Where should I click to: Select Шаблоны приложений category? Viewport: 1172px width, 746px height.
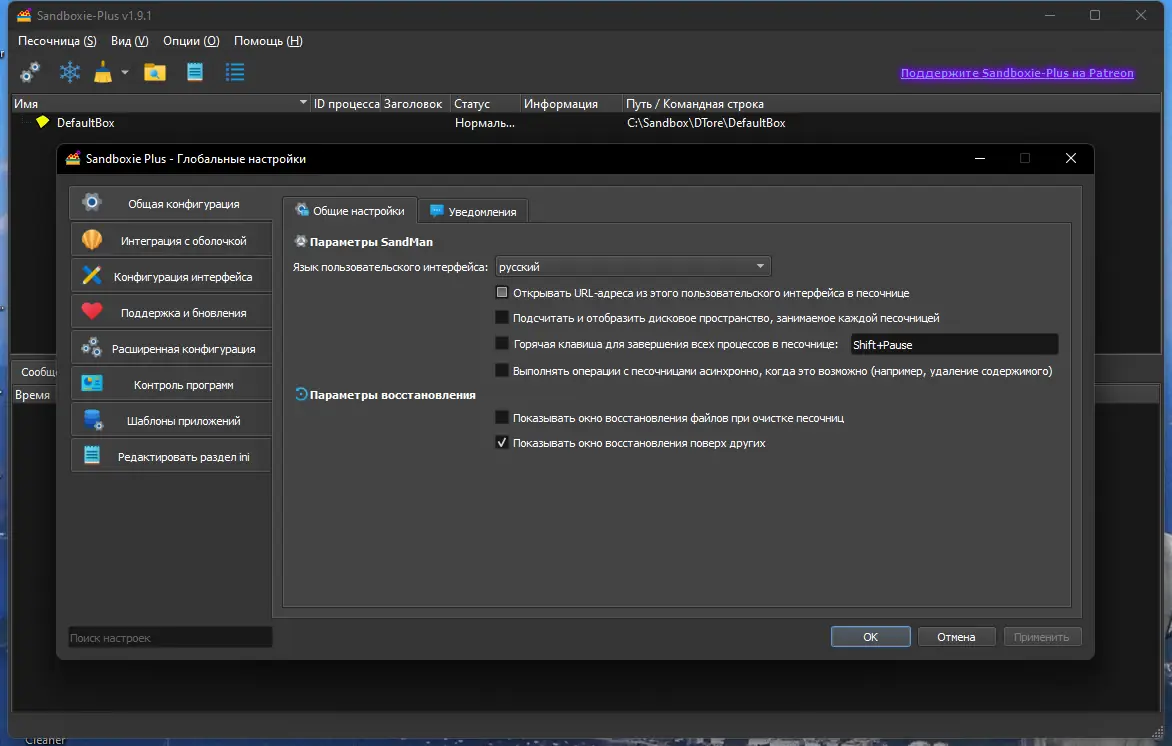[171, 420]
